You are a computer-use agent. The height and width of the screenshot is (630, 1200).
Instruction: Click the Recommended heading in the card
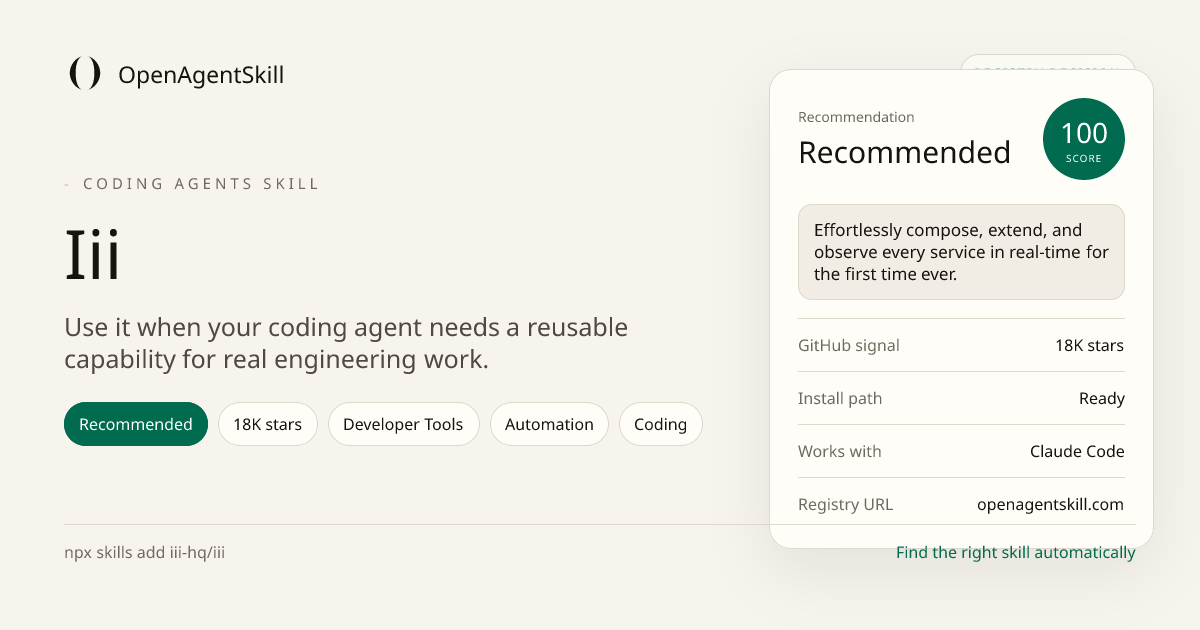pyautogui.click(x=904, y=152)
